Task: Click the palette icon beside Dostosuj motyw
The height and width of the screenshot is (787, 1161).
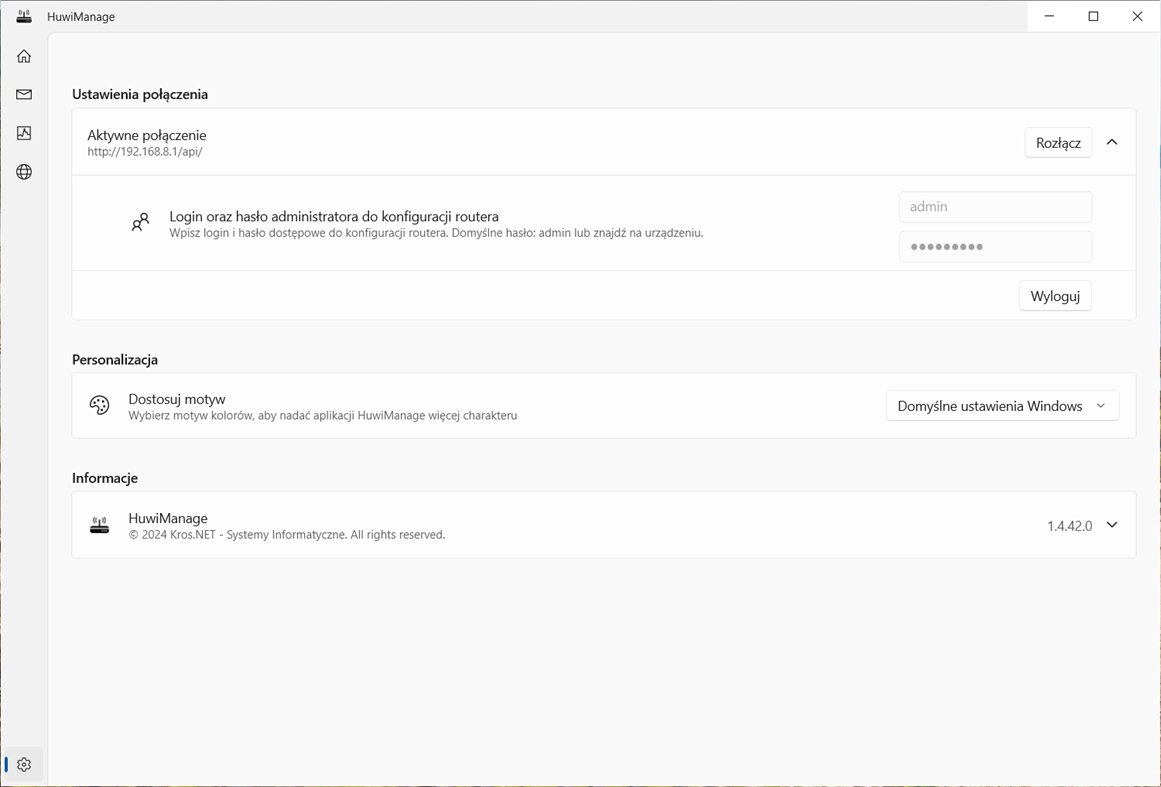Action: coord(99,405)
